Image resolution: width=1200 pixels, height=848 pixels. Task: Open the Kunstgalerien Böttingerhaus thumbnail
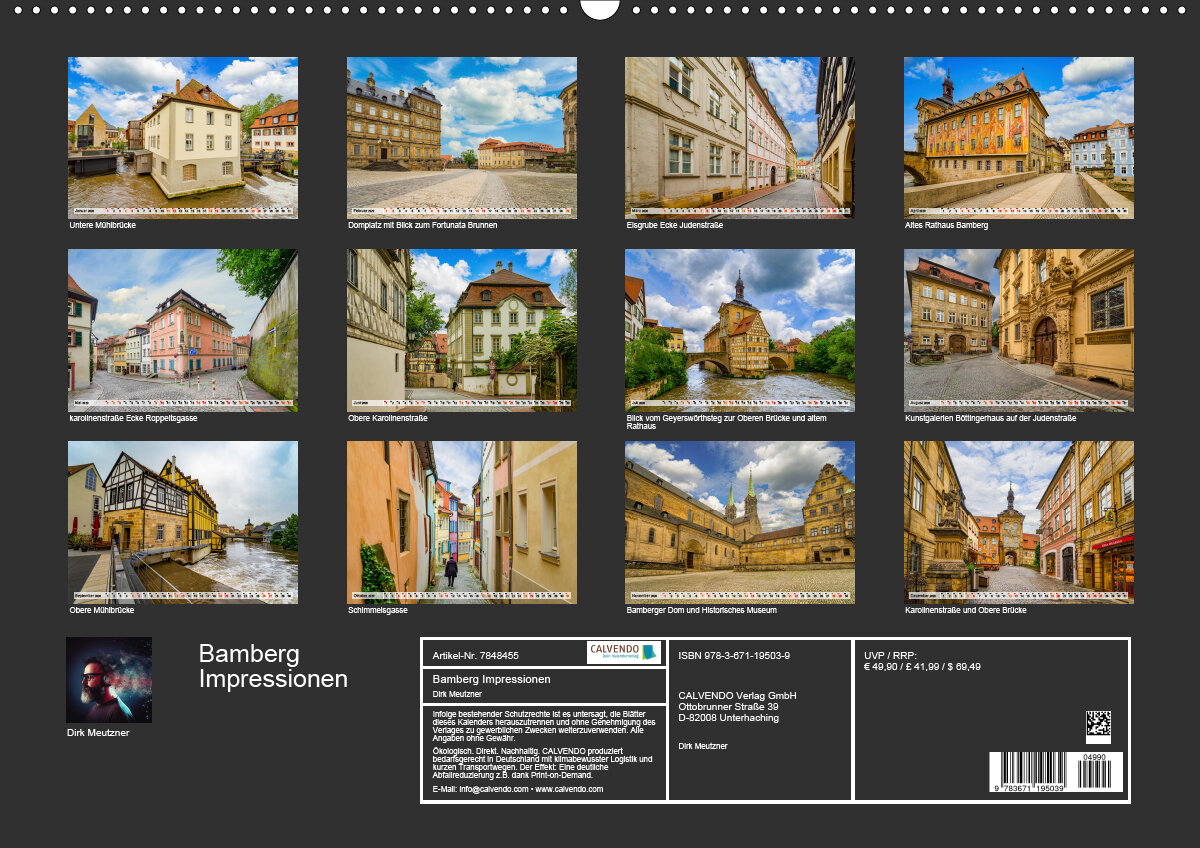tap(1019, 330)
